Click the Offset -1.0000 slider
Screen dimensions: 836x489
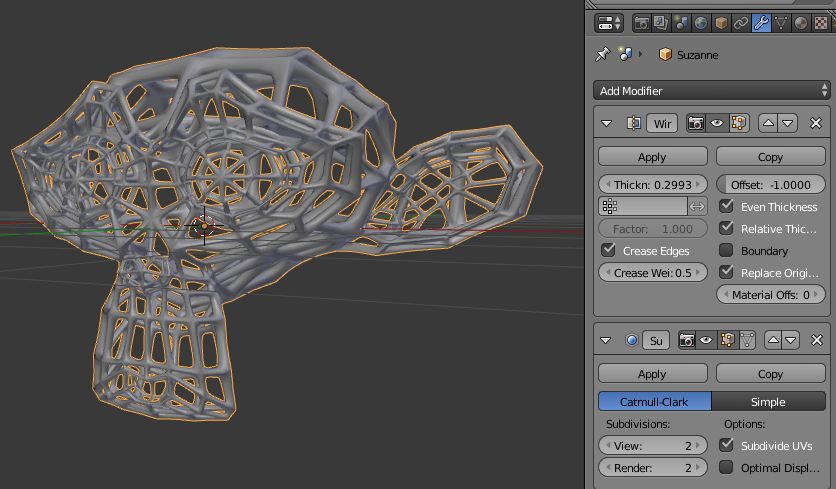point(770,185)
